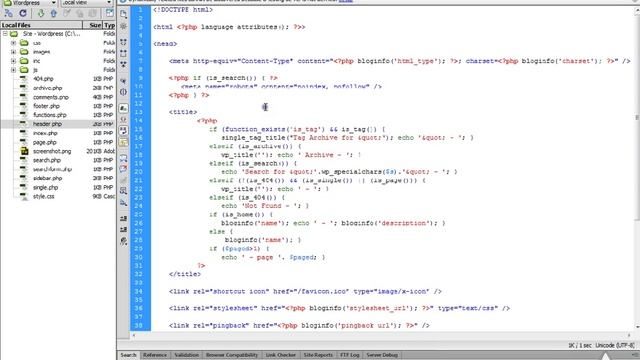Click the Check In files icon

(80, 13)
